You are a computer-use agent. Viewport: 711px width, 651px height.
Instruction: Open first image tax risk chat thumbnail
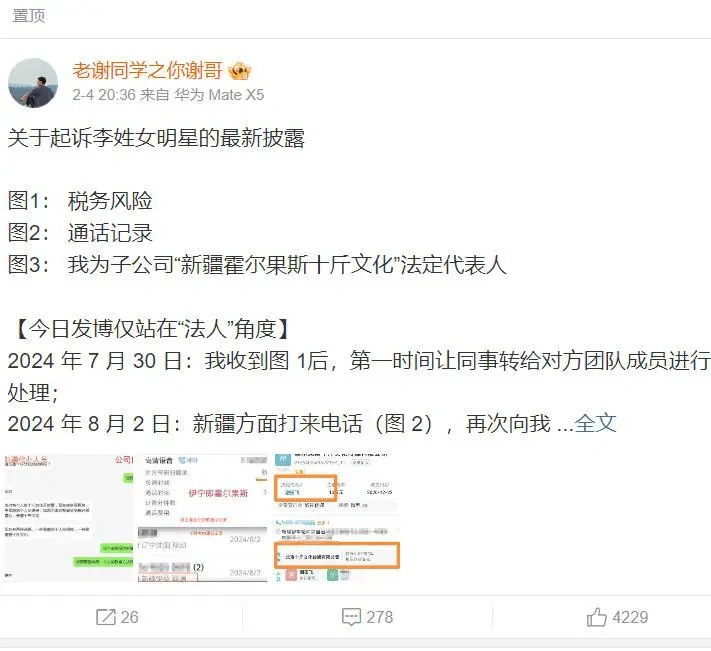[x=69, y=518]
